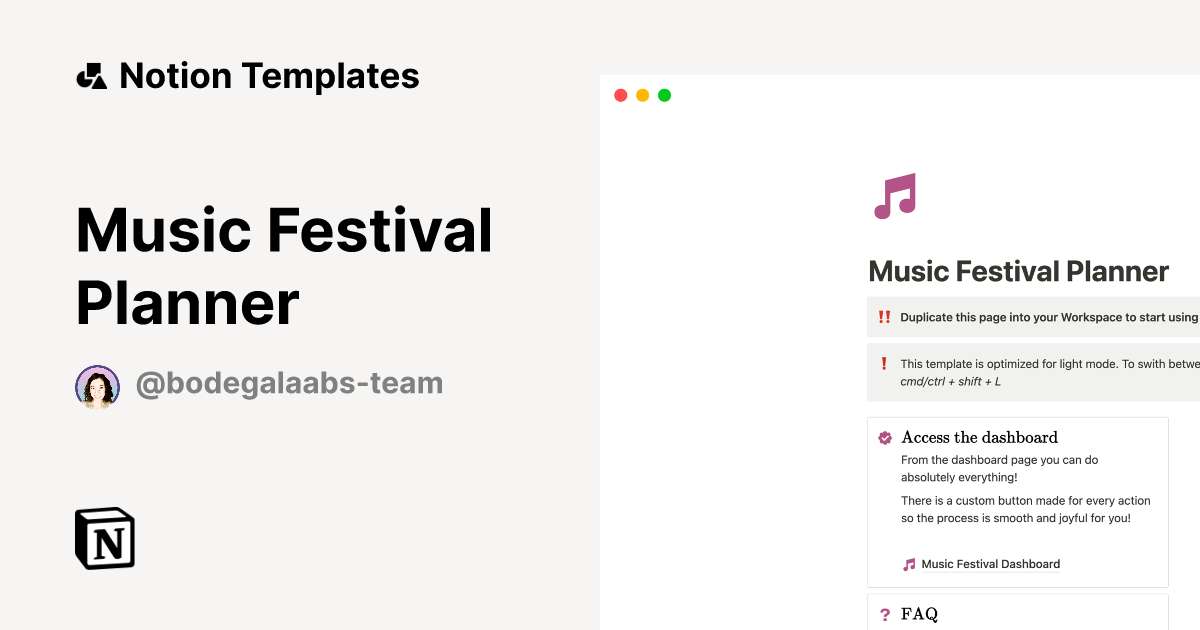Screen dimensions: 1200x630
Task: Open the Music Festival Dashboard page link
Action: [990, 563]
